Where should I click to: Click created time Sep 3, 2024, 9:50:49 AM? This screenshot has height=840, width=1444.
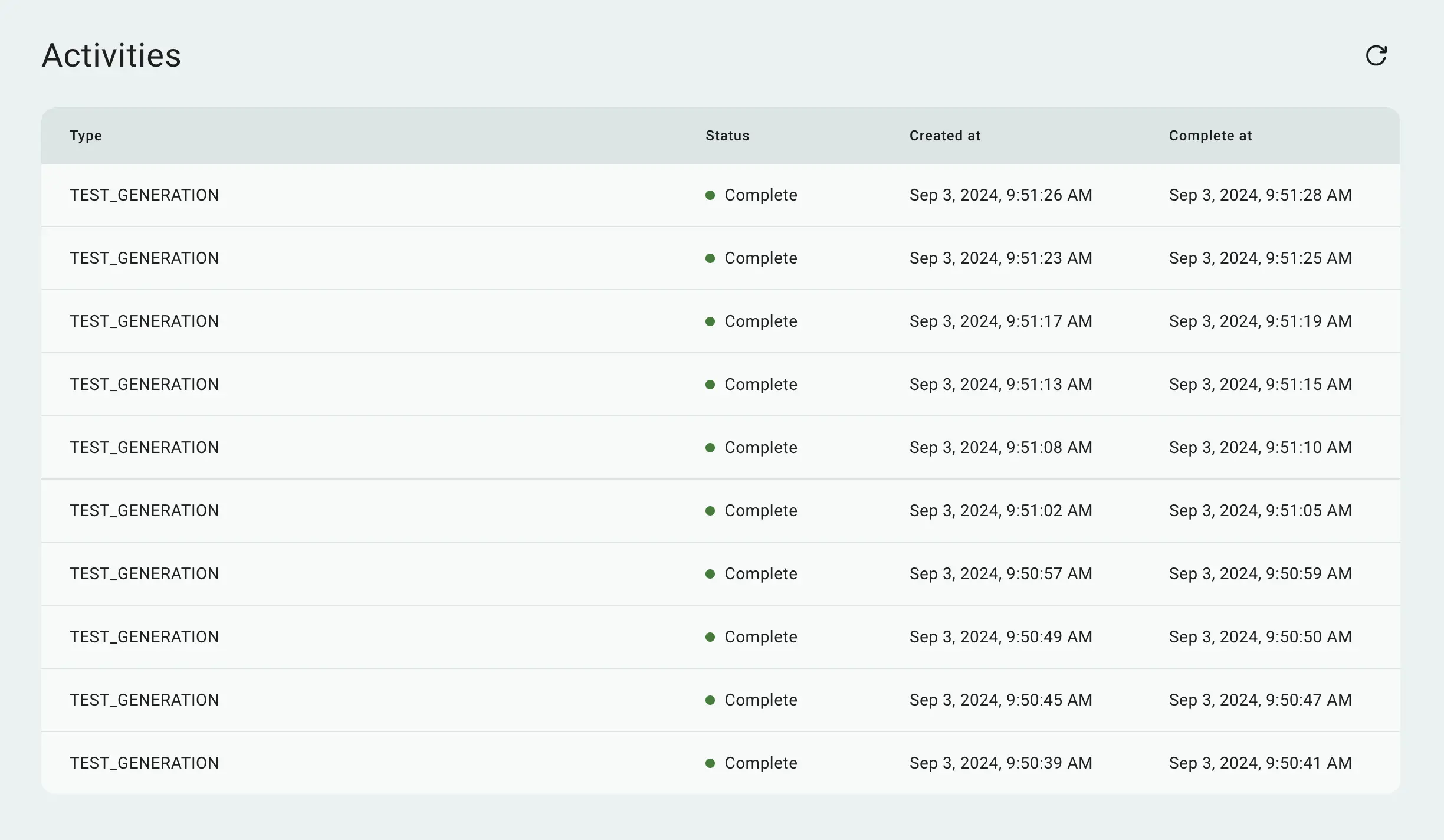tap(1001, 637)
